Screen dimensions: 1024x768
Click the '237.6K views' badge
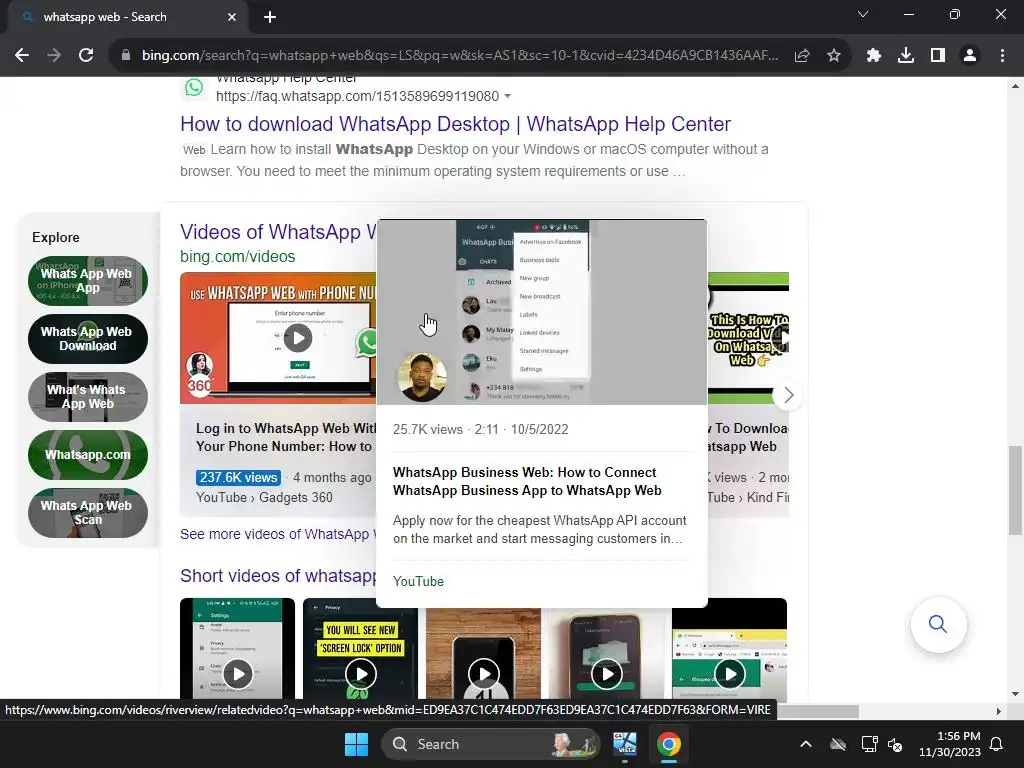coord(238,477)
